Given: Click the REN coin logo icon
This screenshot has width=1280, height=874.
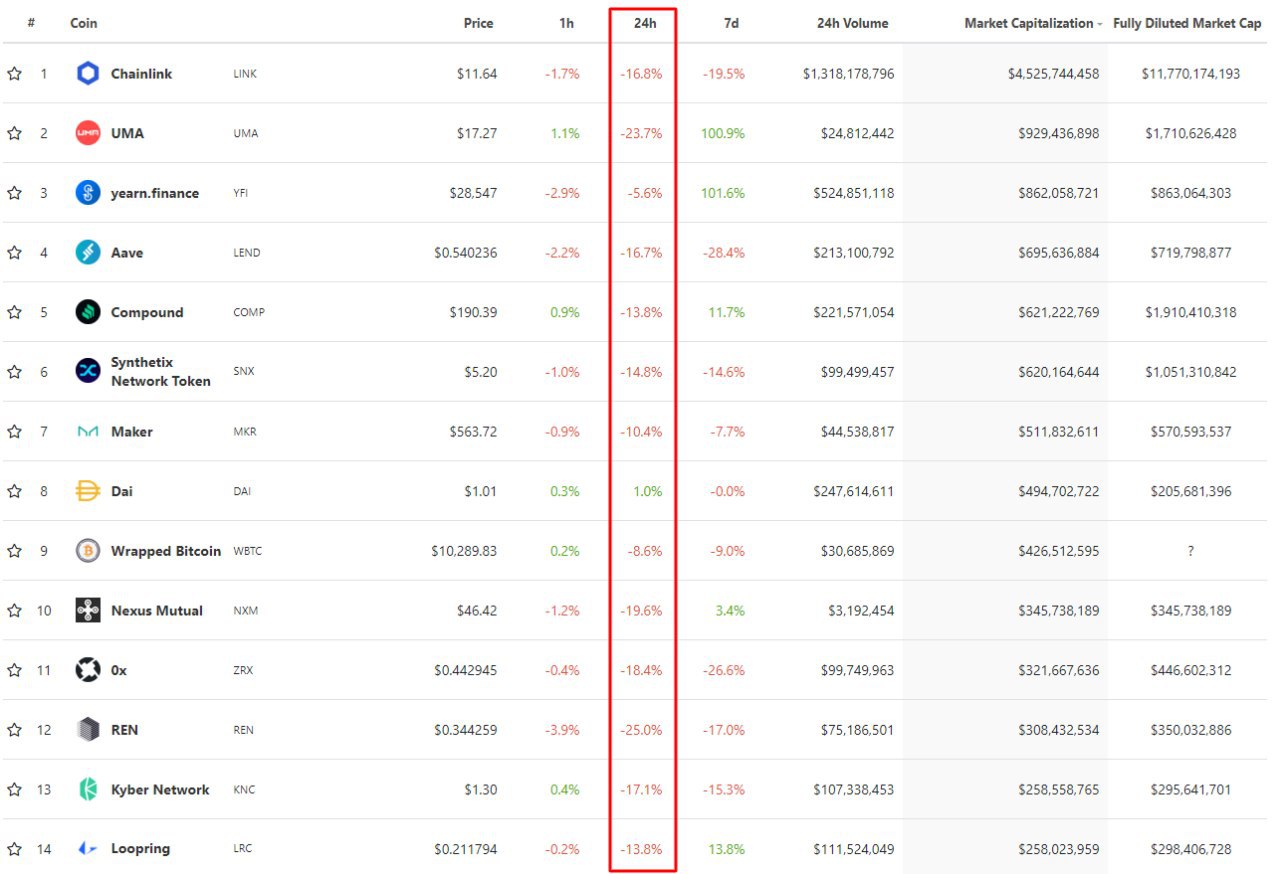Looking at the screenshot, I should tap(88, 730).
